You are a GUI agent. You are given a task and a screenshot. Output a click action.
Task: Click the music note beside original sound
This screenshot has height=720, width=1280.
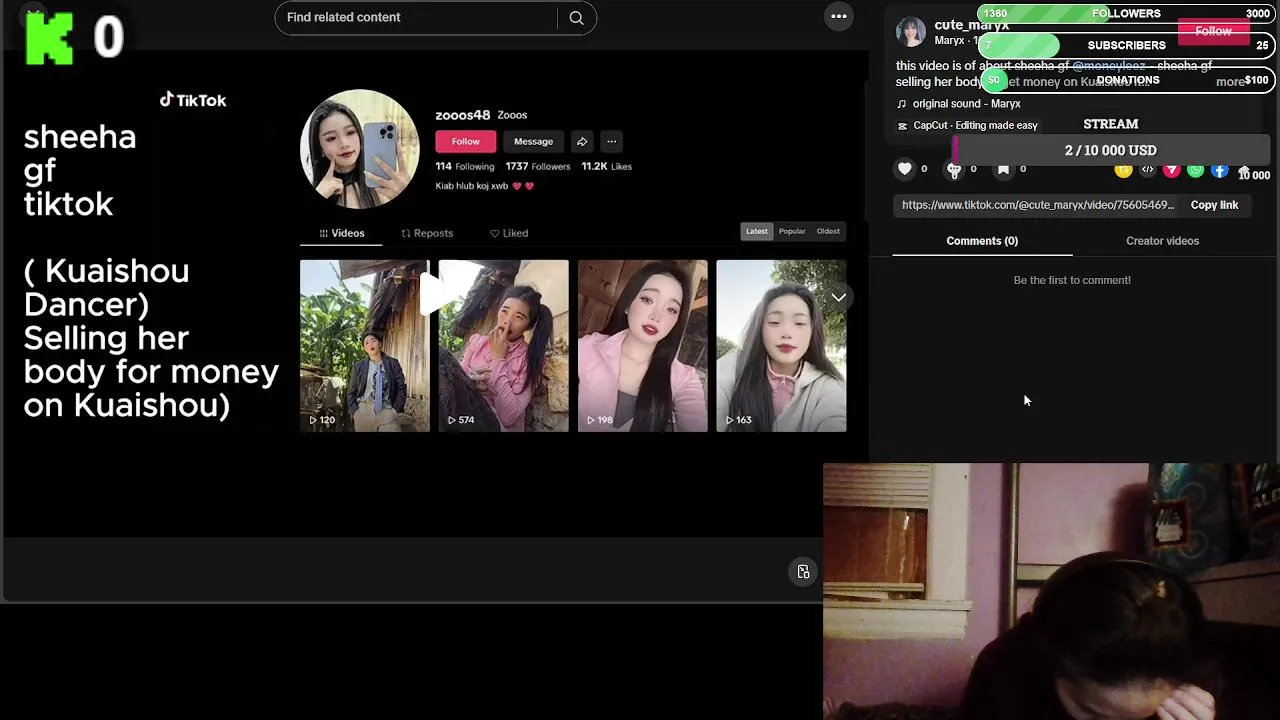pos(901,104)
